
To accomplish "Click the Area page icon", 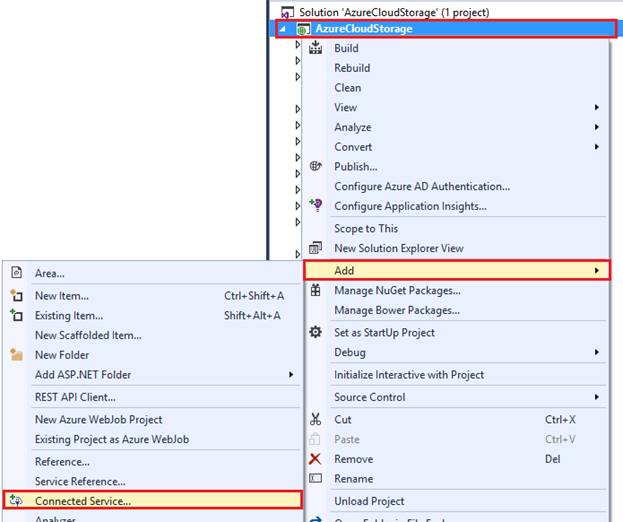I will 16,273.
